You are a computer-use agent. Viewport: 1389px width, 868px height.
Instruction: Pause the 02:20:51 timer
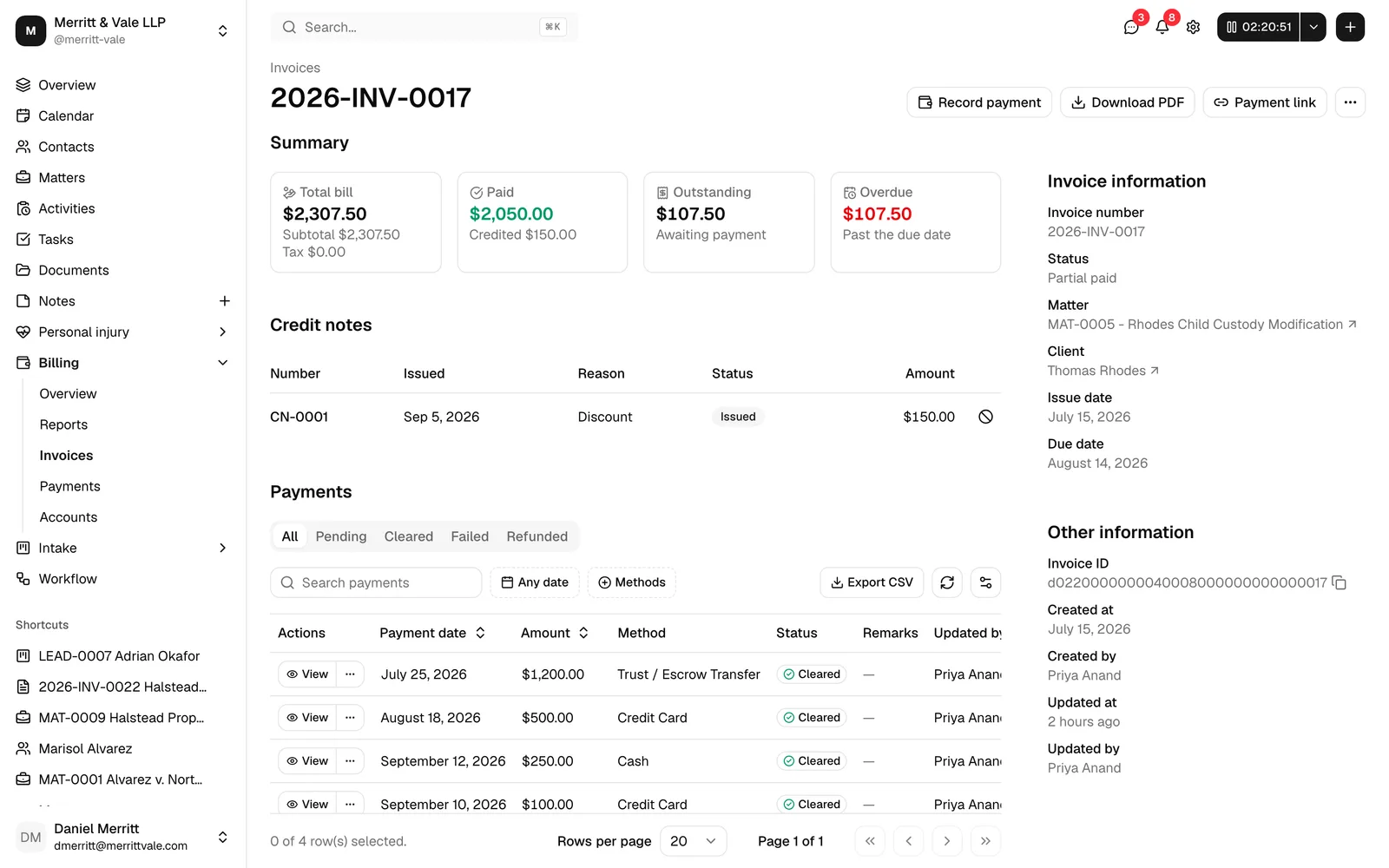(x=1258, y=27)
